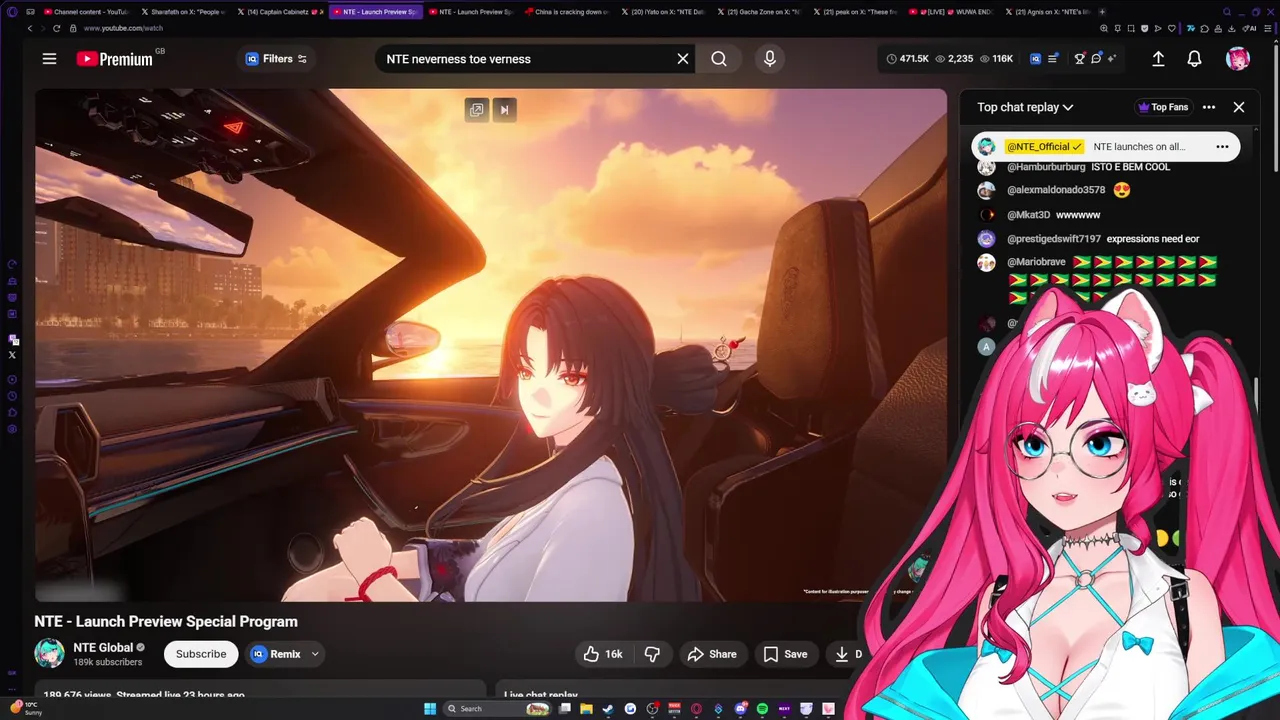Go back in browser history

30,28
